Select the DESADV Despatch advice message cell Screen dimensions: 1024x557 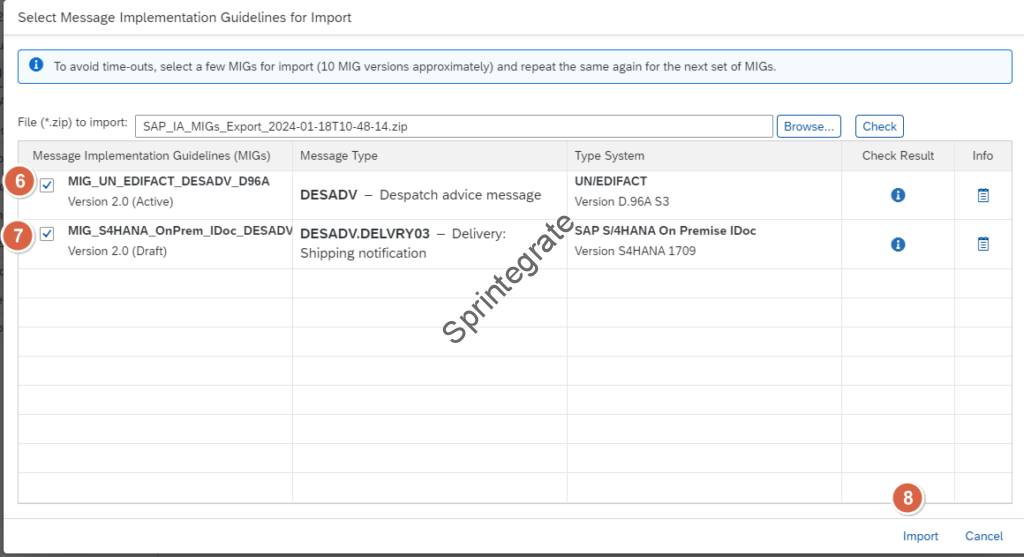(420, 195)
